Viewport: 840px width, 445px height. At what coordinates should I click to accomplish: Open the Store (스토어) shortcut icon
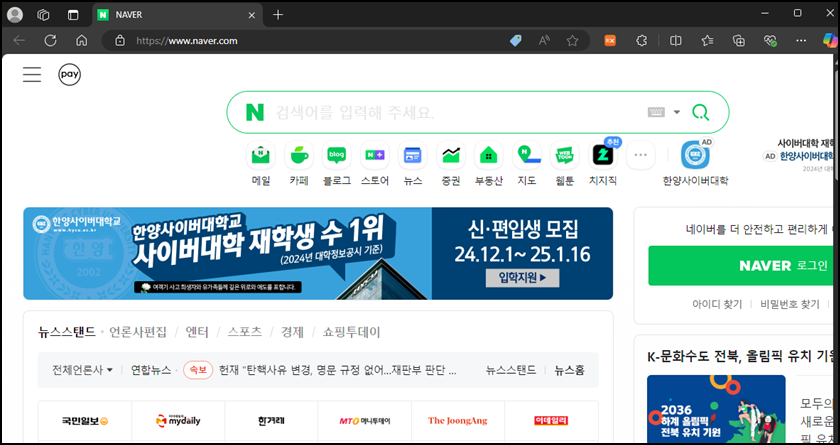[375, 155]
